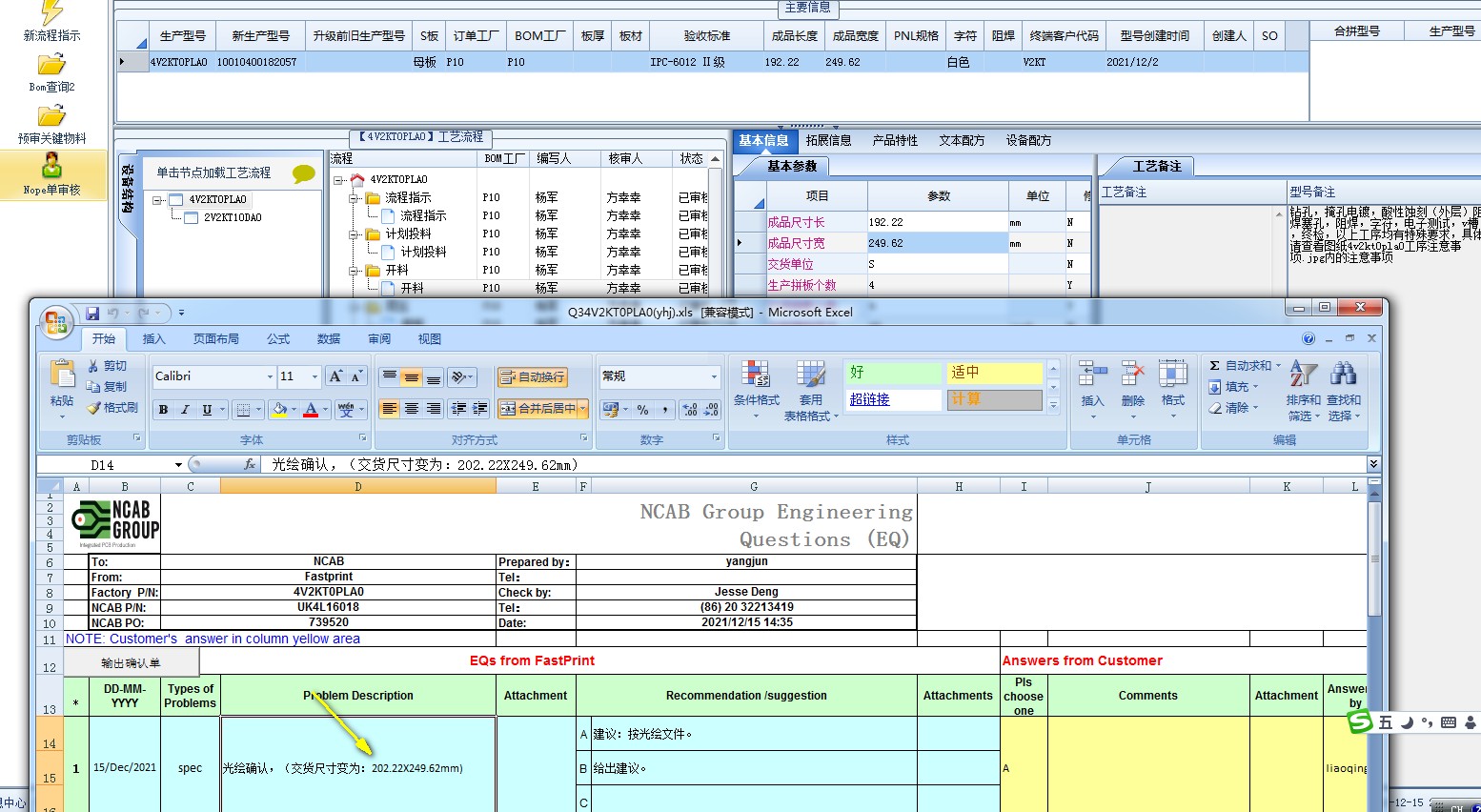Activate the 格式刷 format painter

coord(112,408)
